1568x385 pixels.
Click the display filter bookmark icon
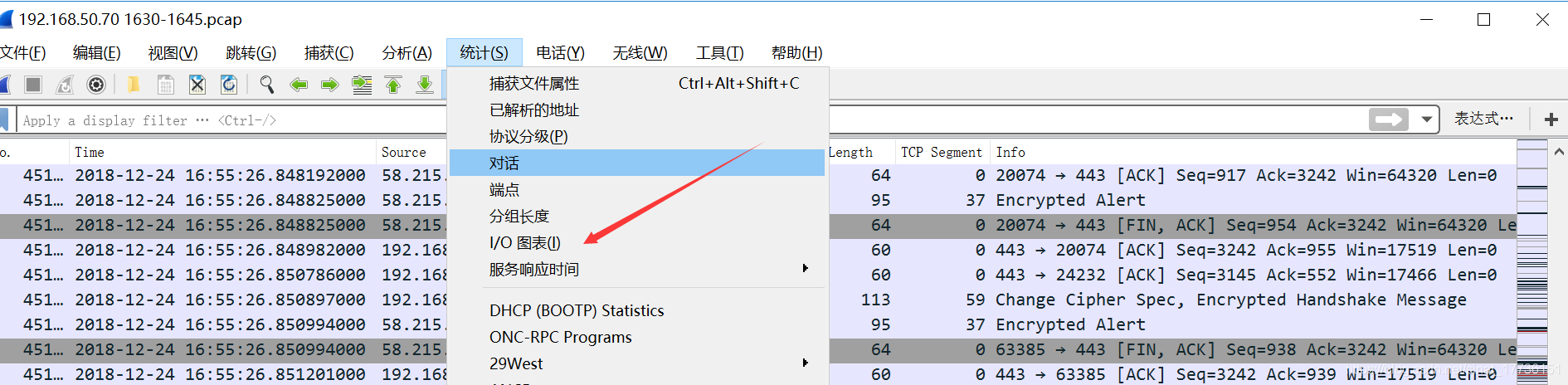tap(4, 120)
